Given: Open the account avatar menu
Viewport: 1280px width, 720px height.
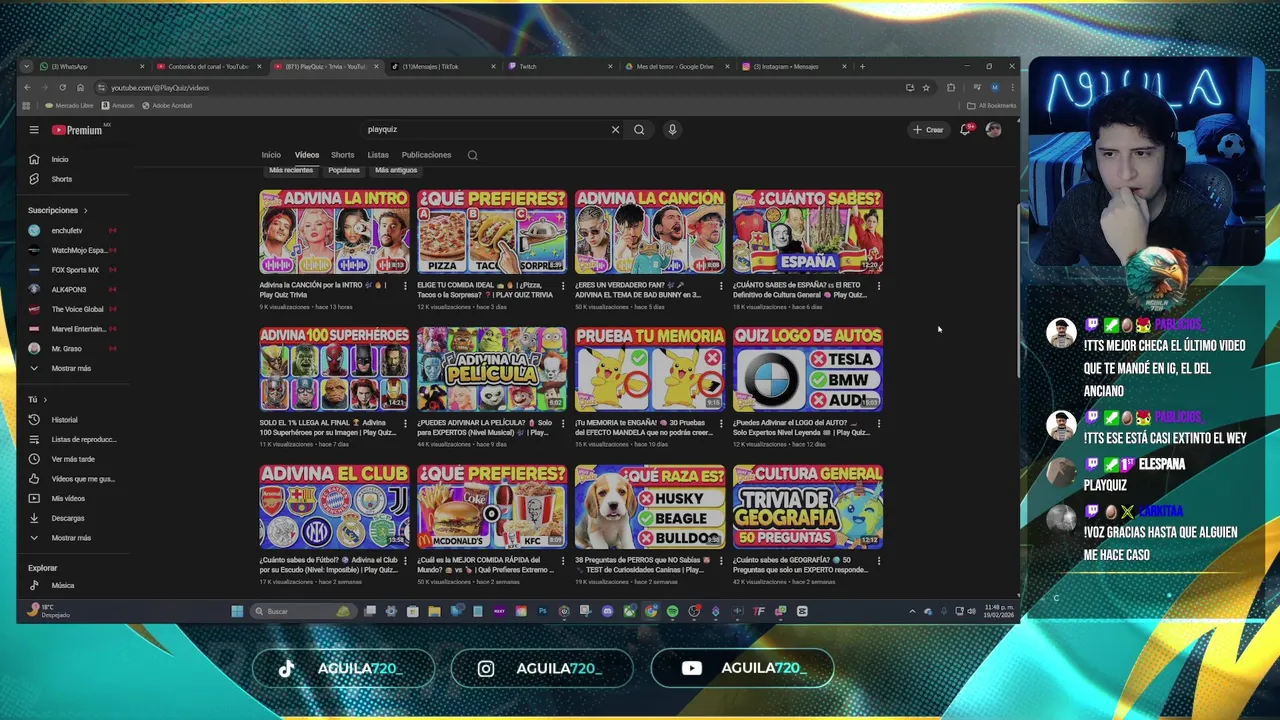Looking at the screenshot, I should click(x=993, y=129).
